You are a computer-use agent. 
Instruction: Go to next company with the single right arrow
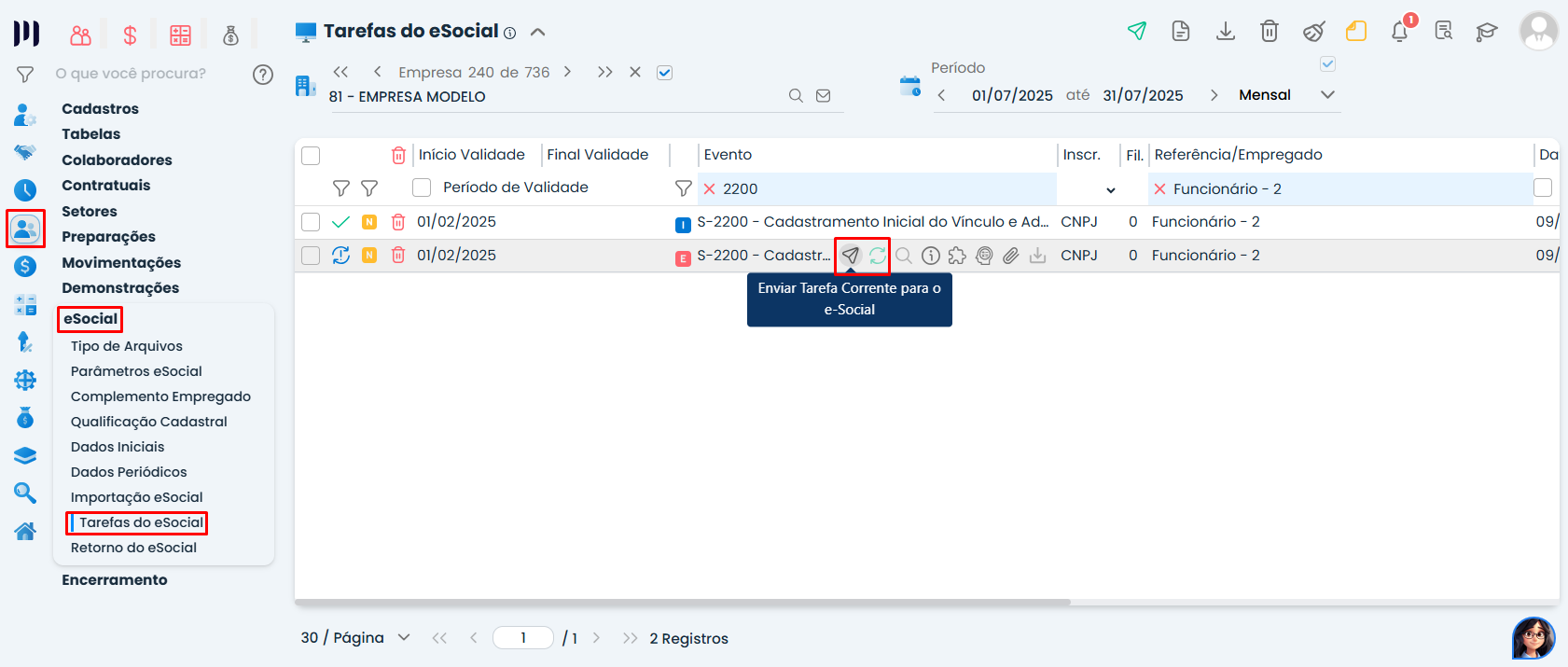click(567, 72)
